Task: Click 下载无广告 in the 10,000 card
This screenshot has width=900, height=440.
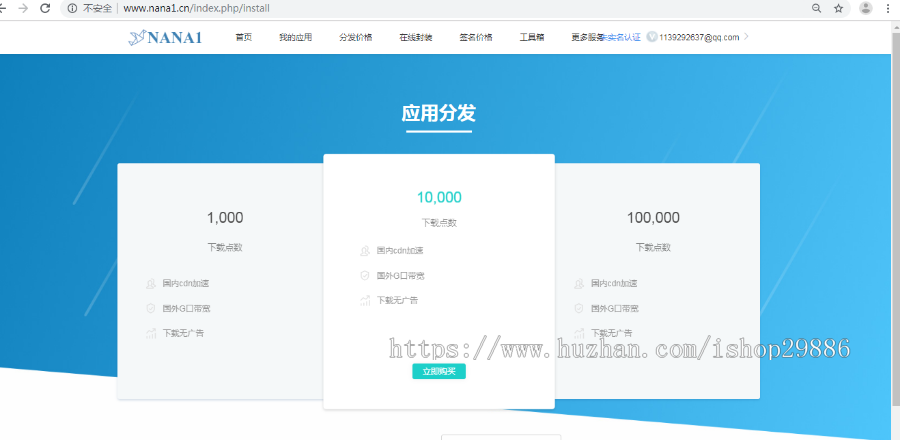Action: [397, 301]
